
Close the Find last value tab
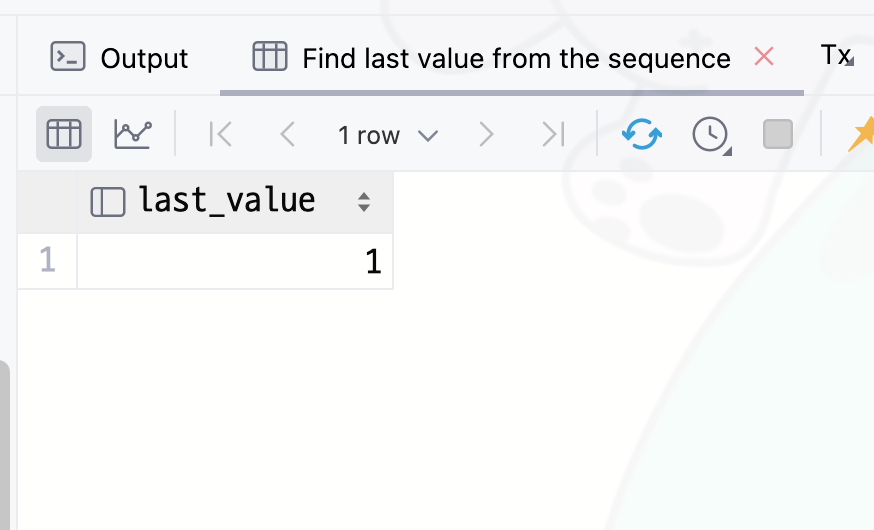pos(764,56)
